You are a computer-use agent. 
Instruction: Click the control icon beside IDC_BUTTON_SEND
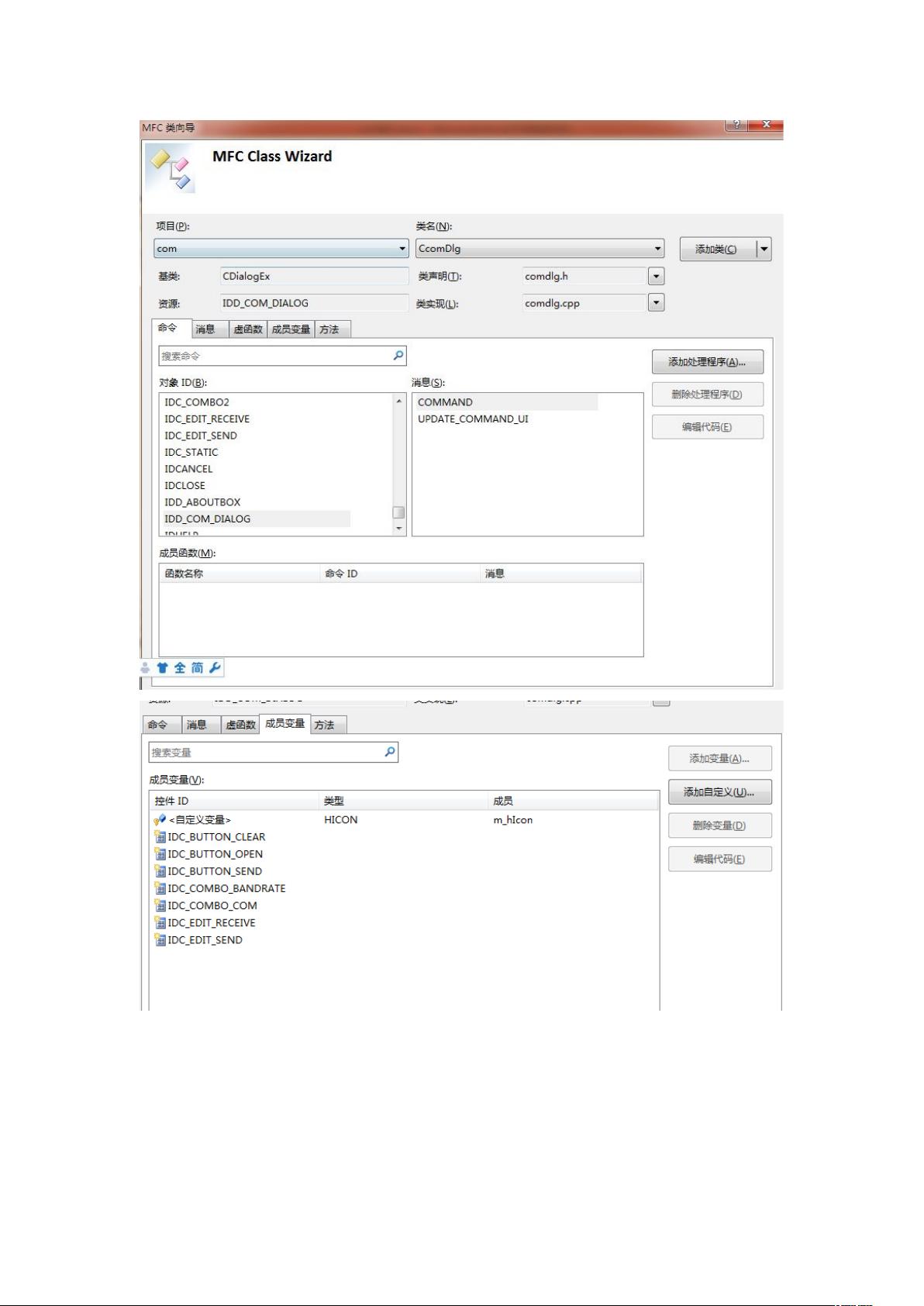[x=160, y=870]
